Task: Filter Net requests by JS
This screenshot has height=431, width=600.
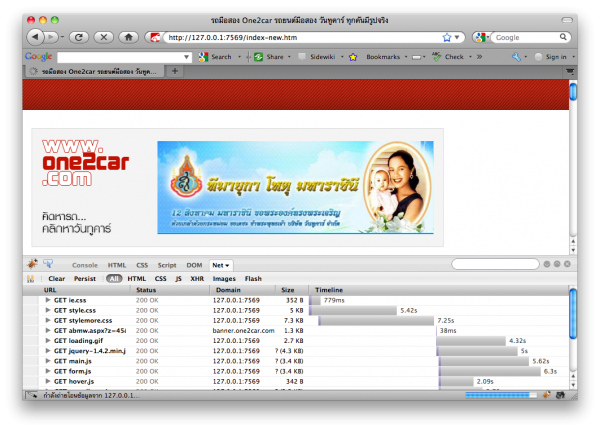Action: [178, 279]
